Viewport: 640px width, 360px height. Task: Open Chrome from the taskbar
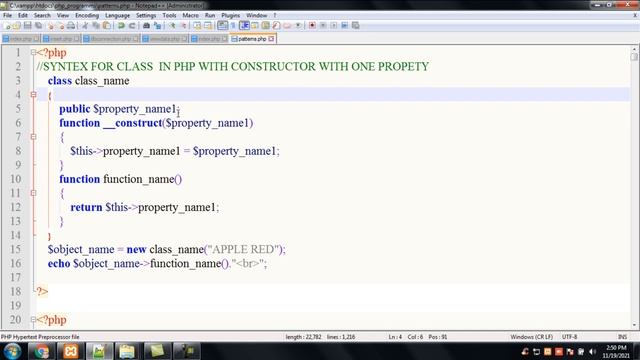coord(41,351)
